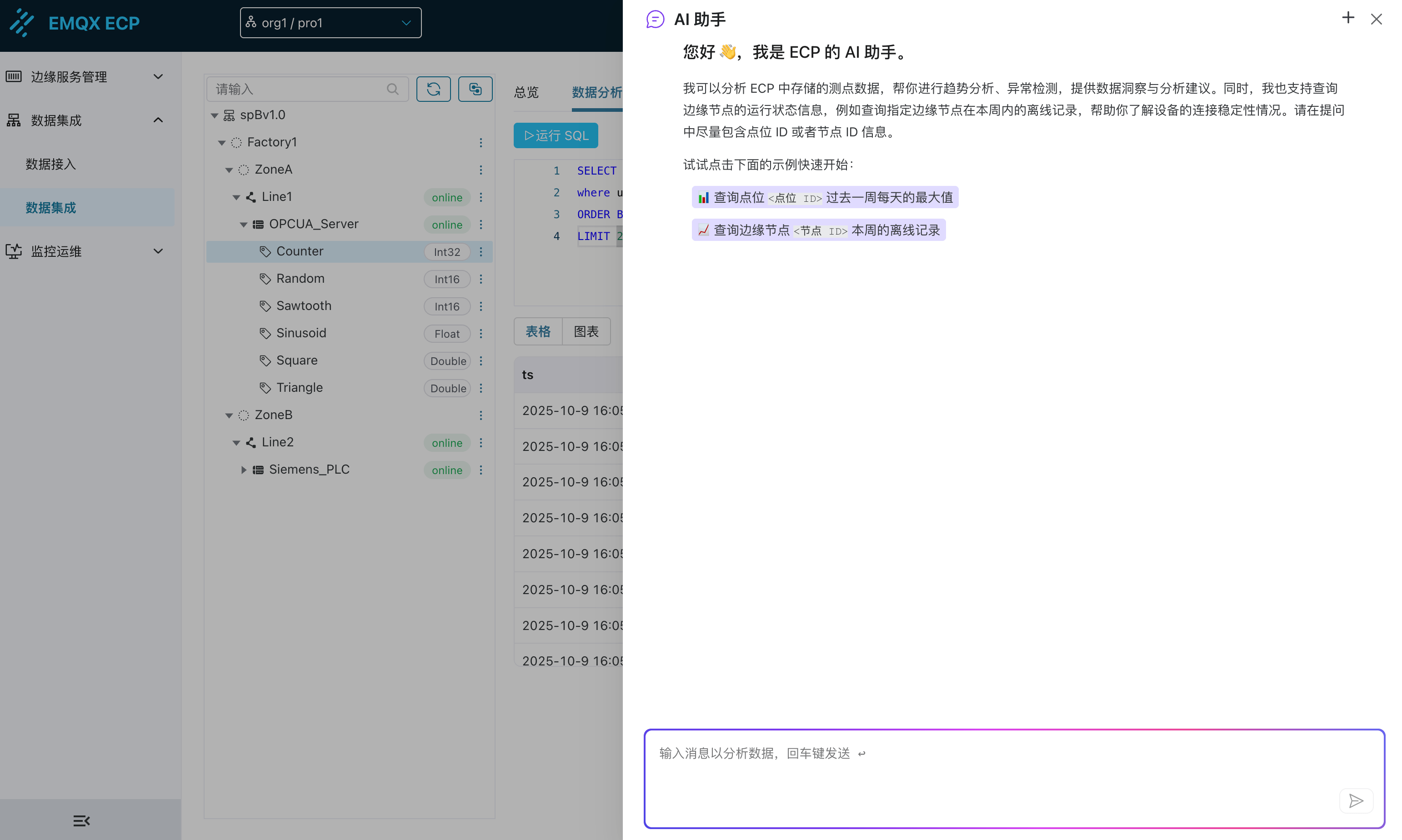This screenshot has height=840, width=1402.
Task: Open the kebab menu next to Counter
Action: click(481, 251)
